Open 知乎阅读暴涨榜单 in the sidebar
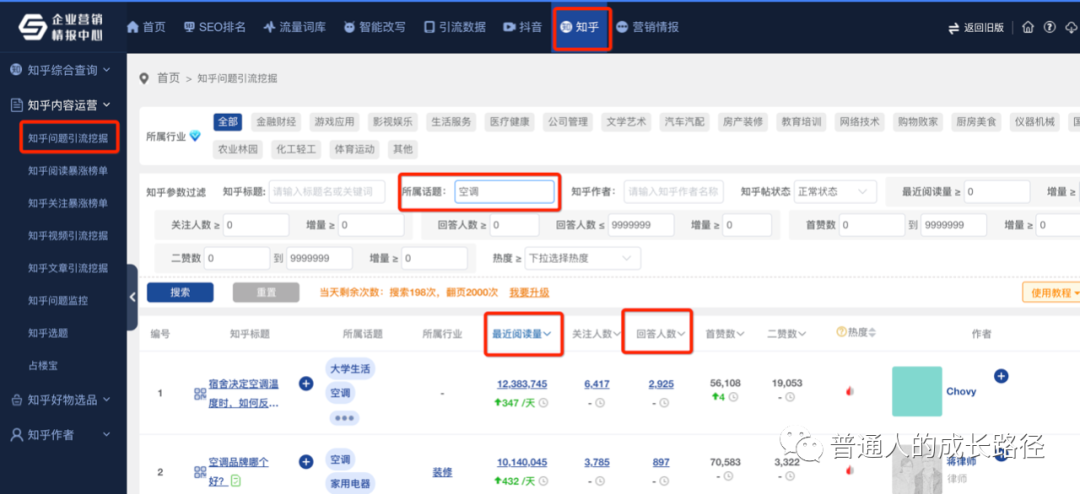The image size is (1080, 494). (x=68, y=171)
